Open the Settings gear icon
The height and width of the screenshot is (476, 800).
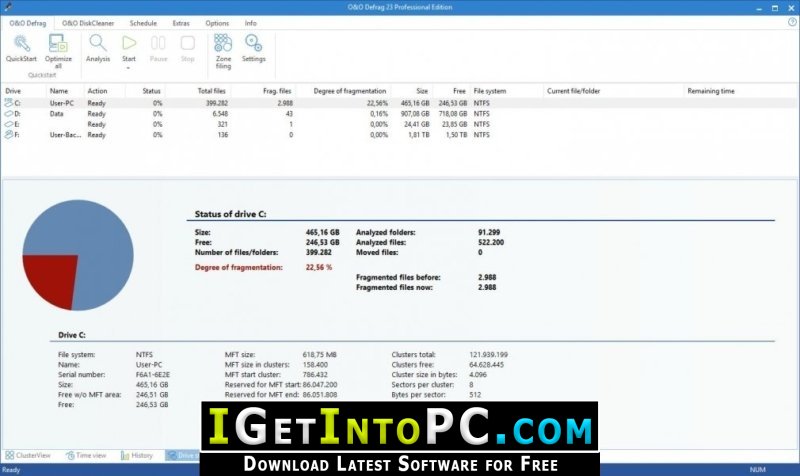tap(254, 48)
